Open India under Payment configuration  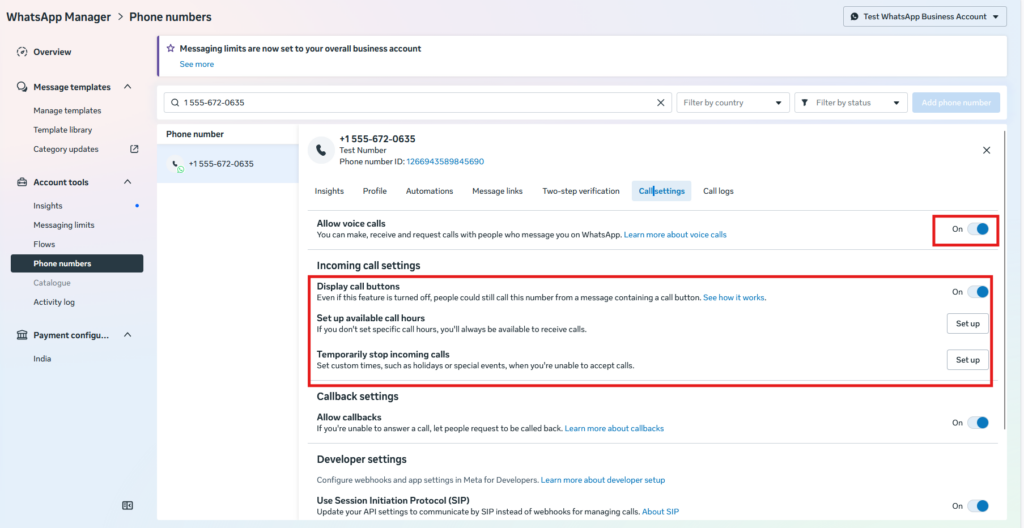[42, 359]
